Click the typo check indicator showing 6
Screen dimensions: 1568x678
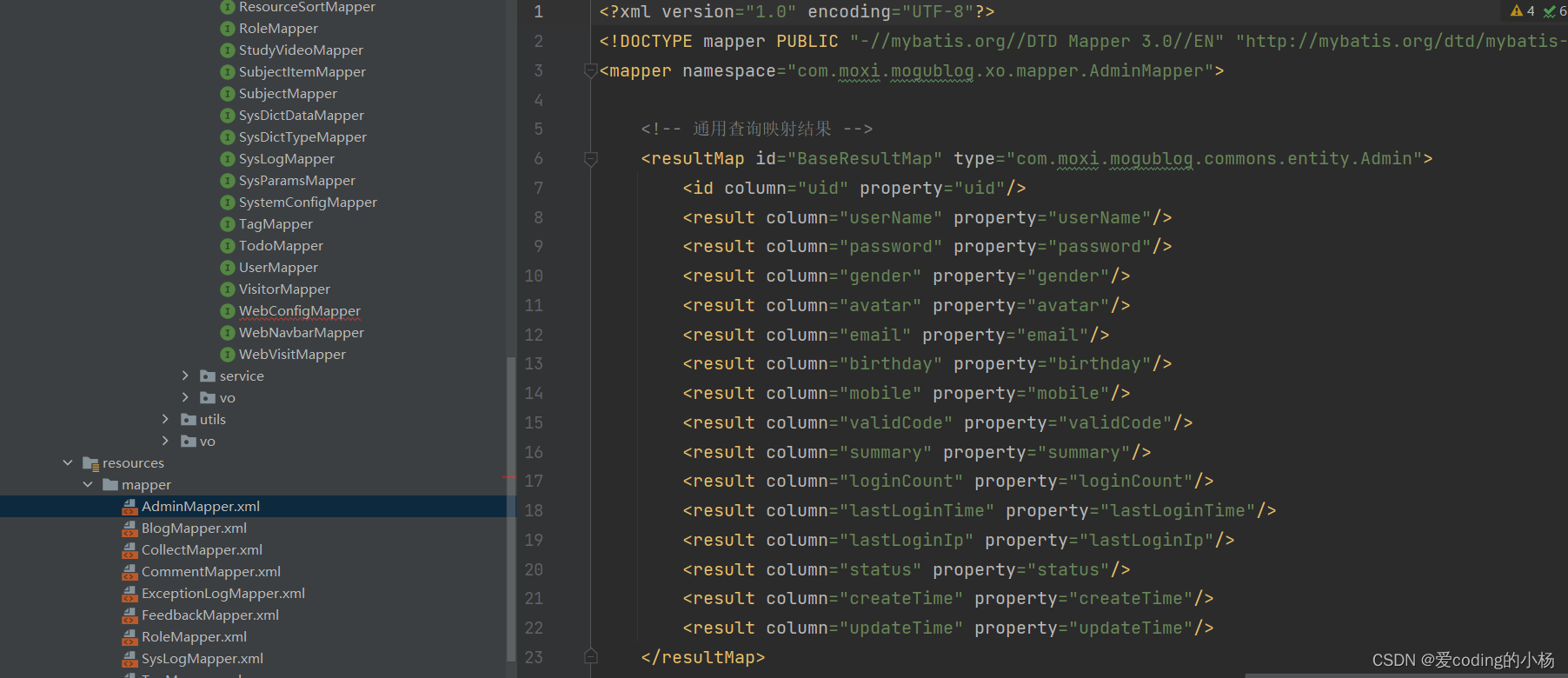1555,11
